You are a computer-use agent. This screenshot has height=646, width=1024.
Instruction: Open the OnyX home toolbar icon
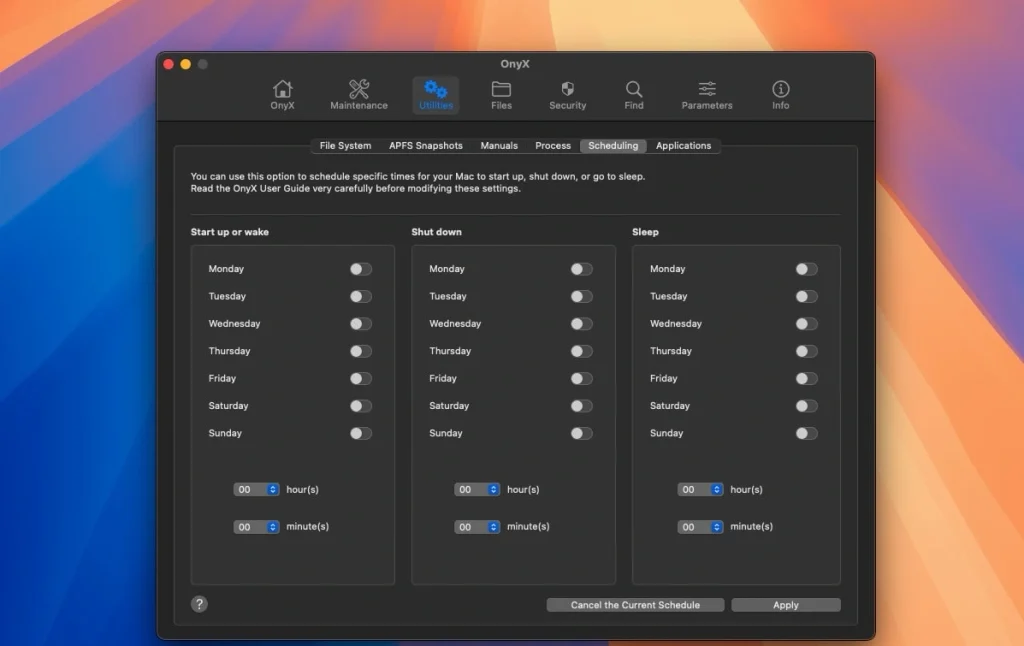click(x=282, y=95)
